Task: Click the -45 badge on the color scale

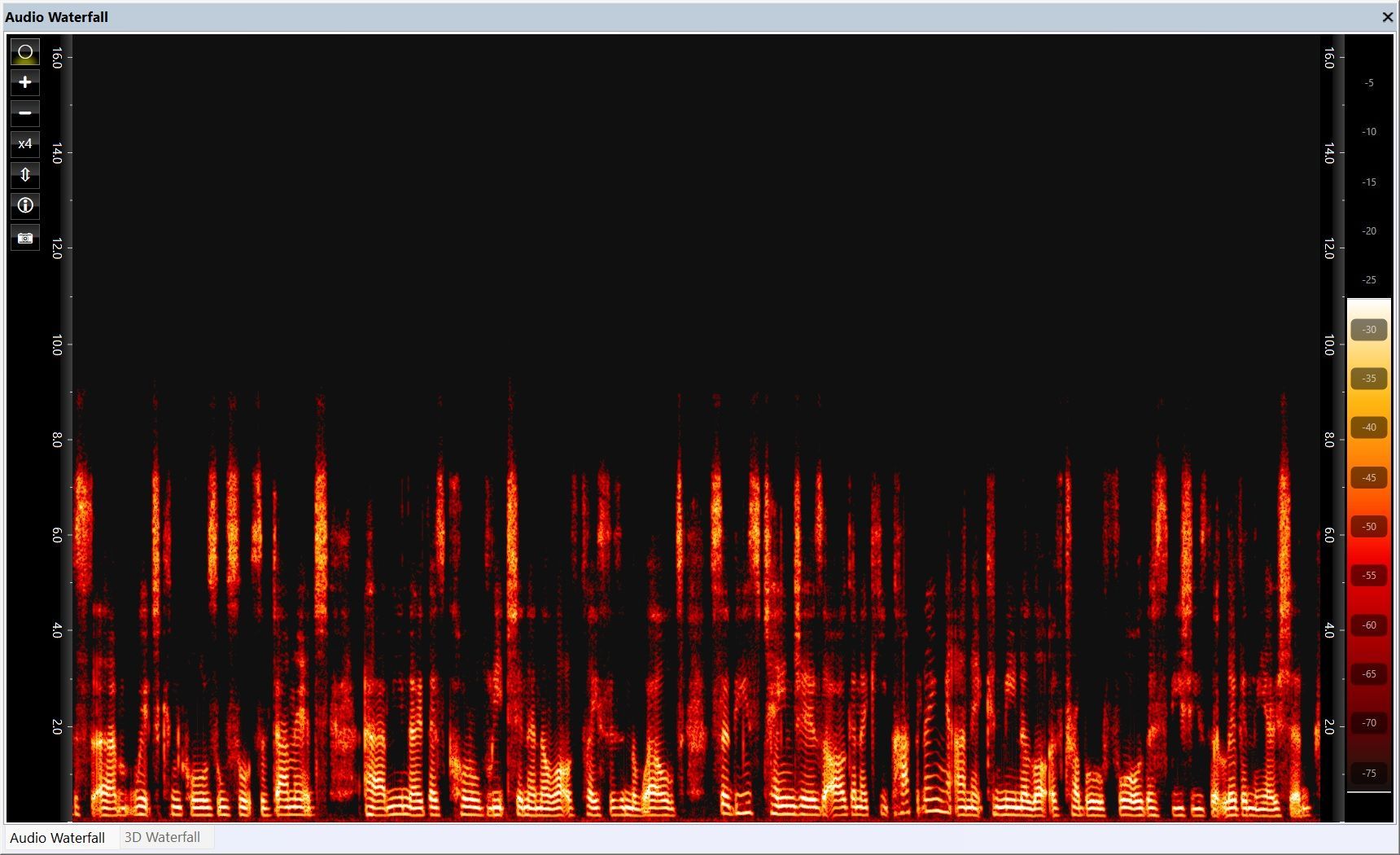Action: pos(1369,478)
